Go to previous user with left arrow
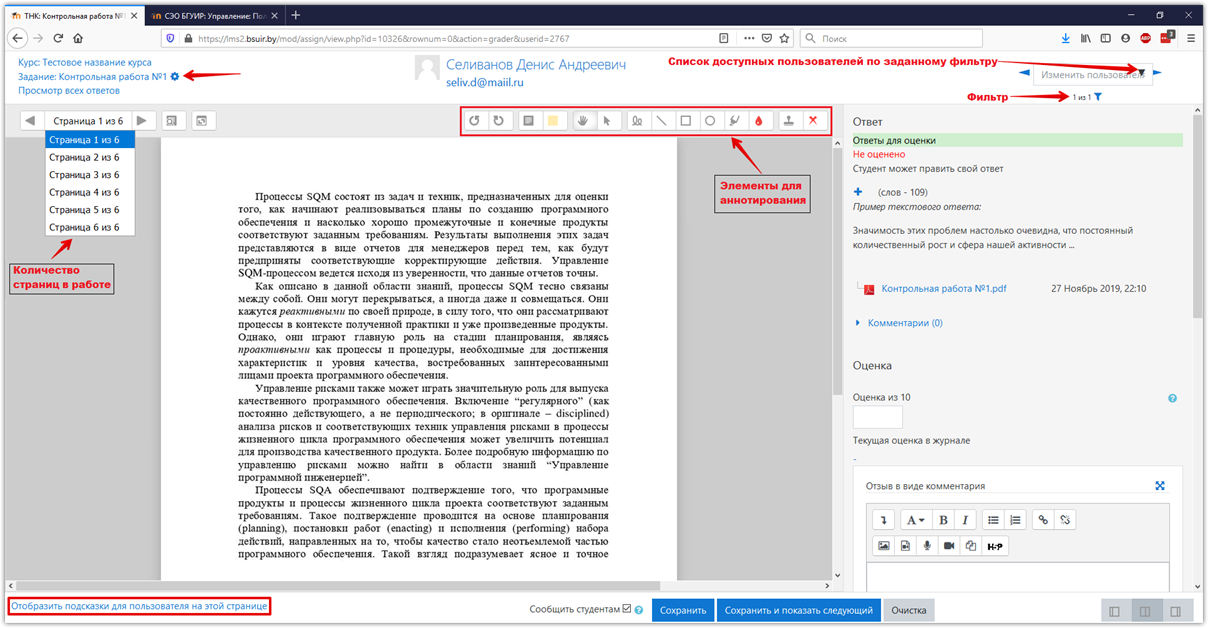Screen dimensions: 1208x628 [1023, 74]
